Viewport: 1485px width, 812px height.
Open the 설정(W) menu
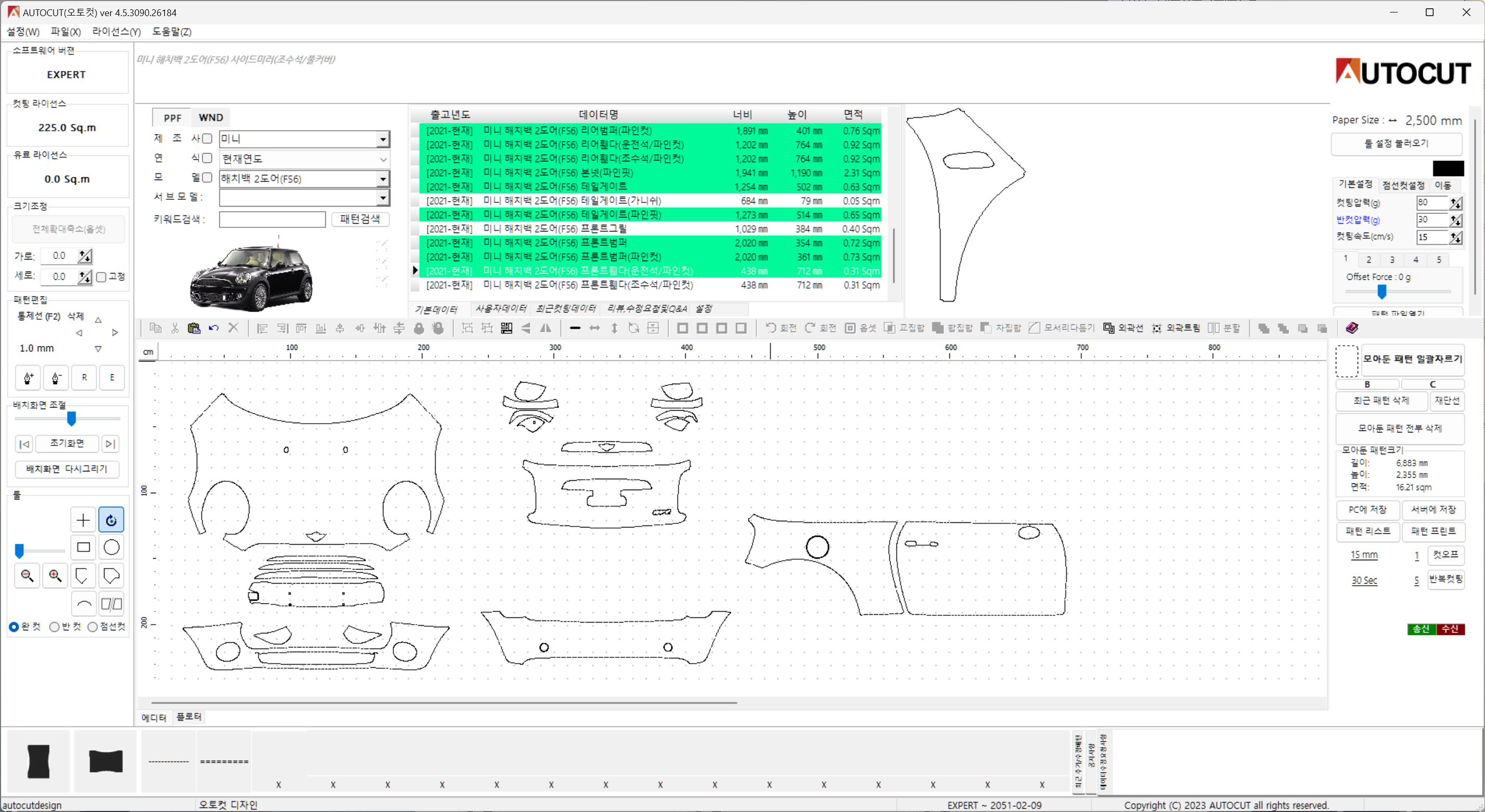[x=23, y=32]
